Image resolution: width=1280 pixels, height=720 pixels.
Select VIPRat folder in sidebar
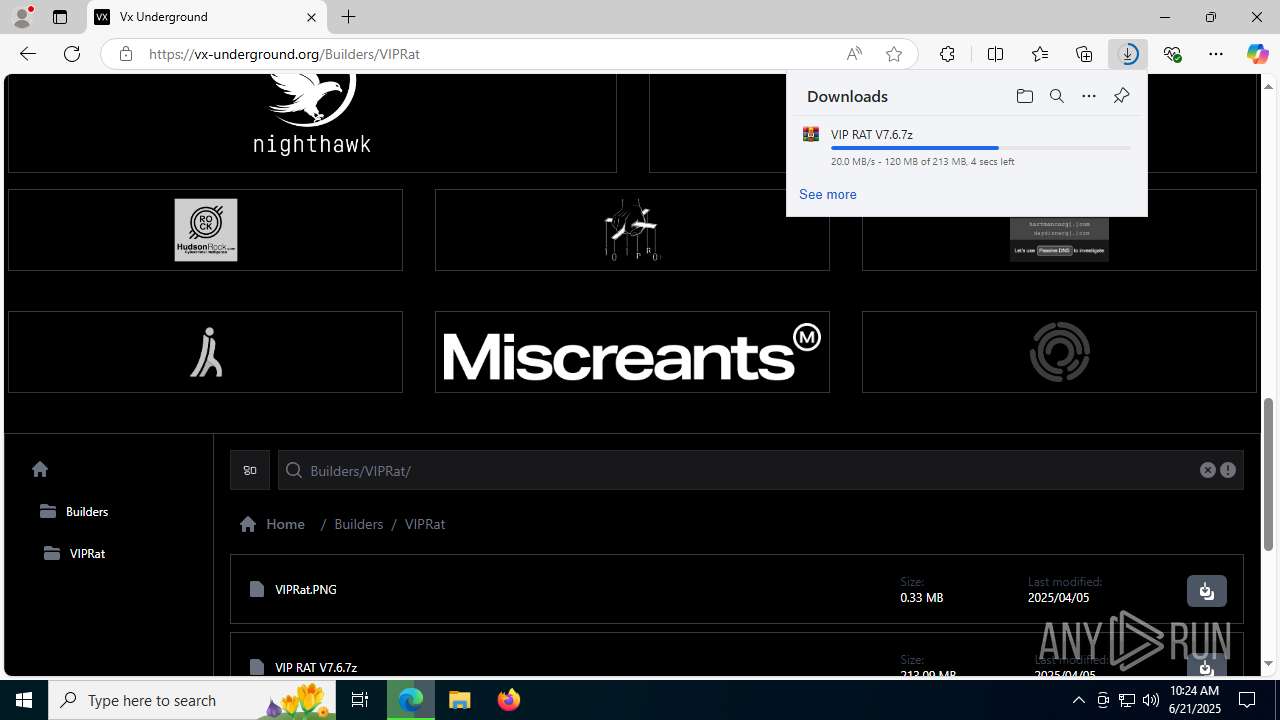click(x=75, y=553)
